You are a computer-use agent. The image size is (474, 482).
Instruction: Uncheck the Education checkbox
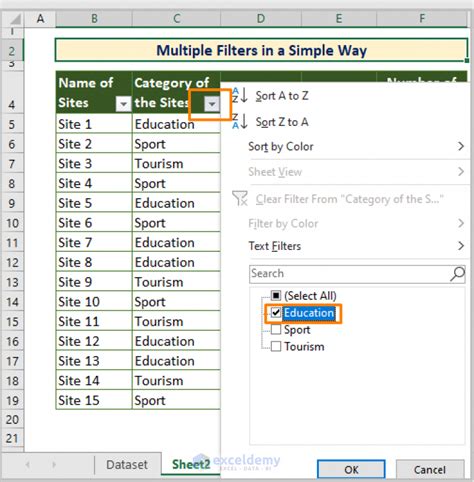[276, 312]
